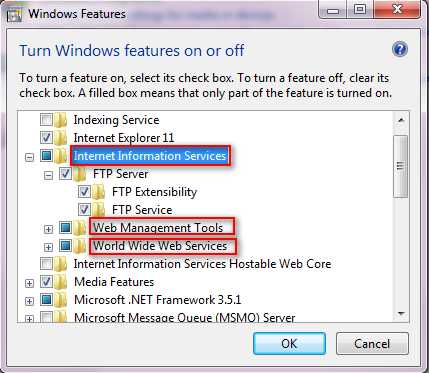Uncheck the Internet Explorer 11 checkbox
This screenshot has height=373, width=429.
tap(46, 137)
